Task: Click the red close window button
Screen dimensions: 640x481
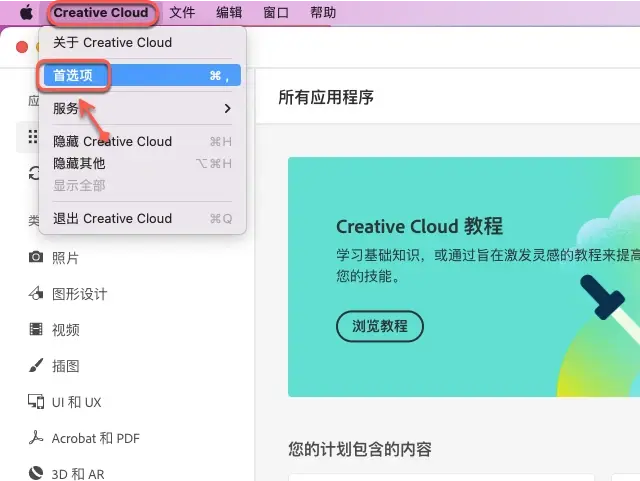Action: tap(22, 47)
